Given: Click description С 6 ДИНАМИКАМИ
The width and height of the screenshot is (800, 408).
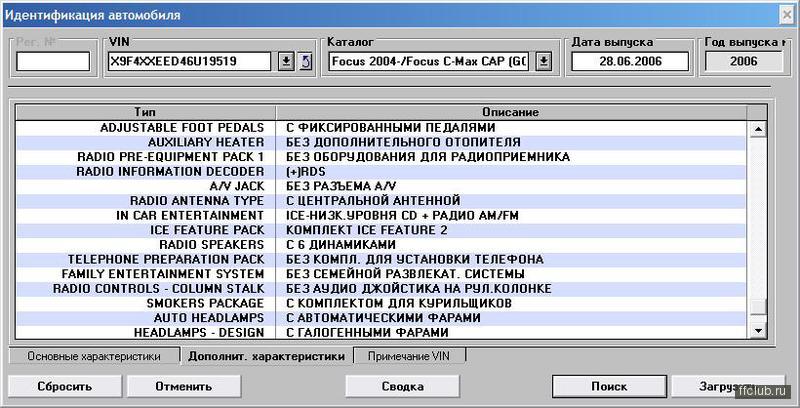Looking at the screenshot, I should [341, 245].
